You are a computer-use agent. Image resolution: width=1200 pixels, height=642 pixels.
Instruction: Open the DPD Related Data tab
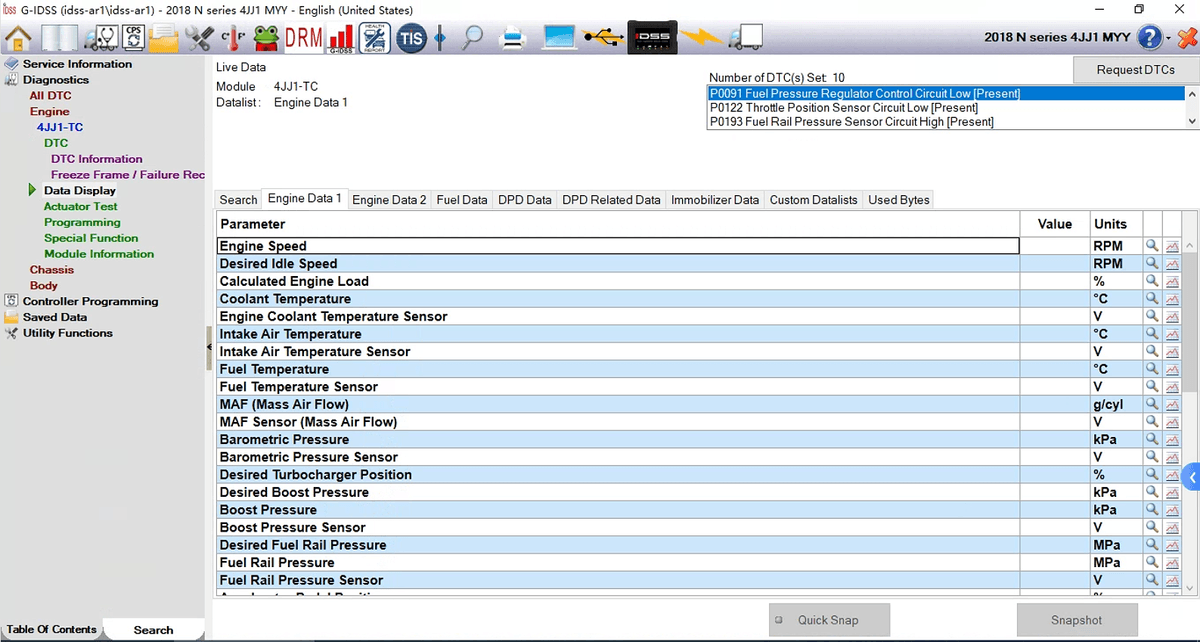pos(611,200)
